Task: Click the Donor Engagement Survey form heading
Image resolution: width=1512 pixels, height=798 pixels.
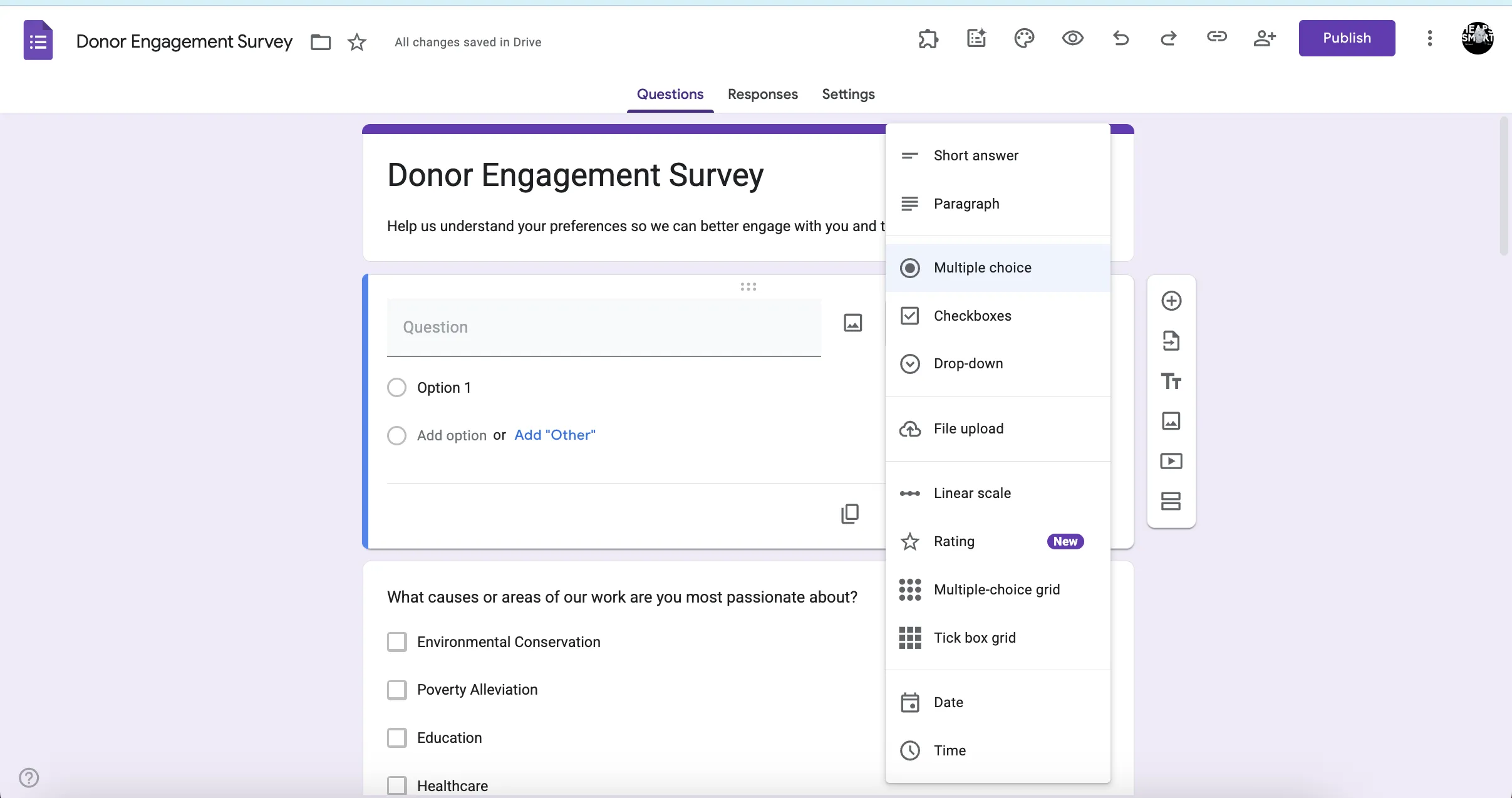Action: tap(575, 175)
